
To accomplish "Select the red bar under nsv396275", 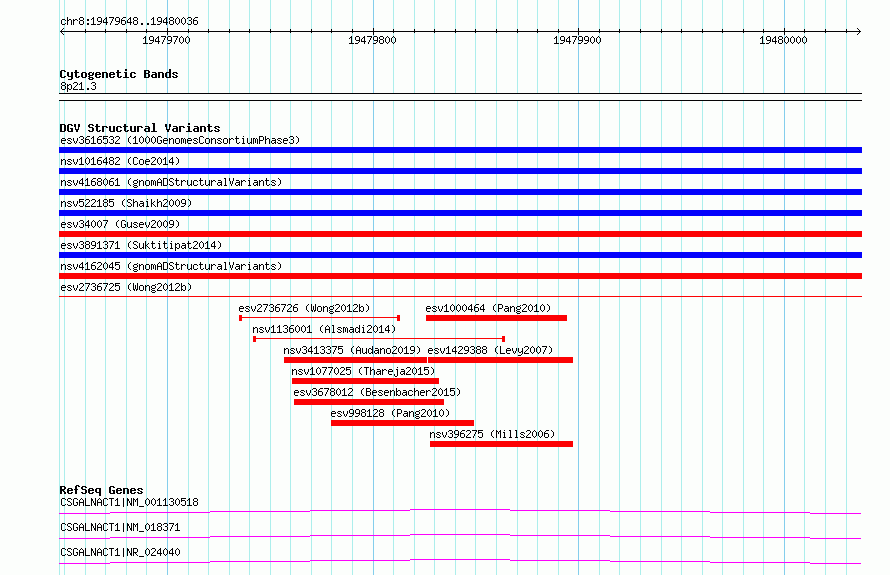I will click(501, 444).
